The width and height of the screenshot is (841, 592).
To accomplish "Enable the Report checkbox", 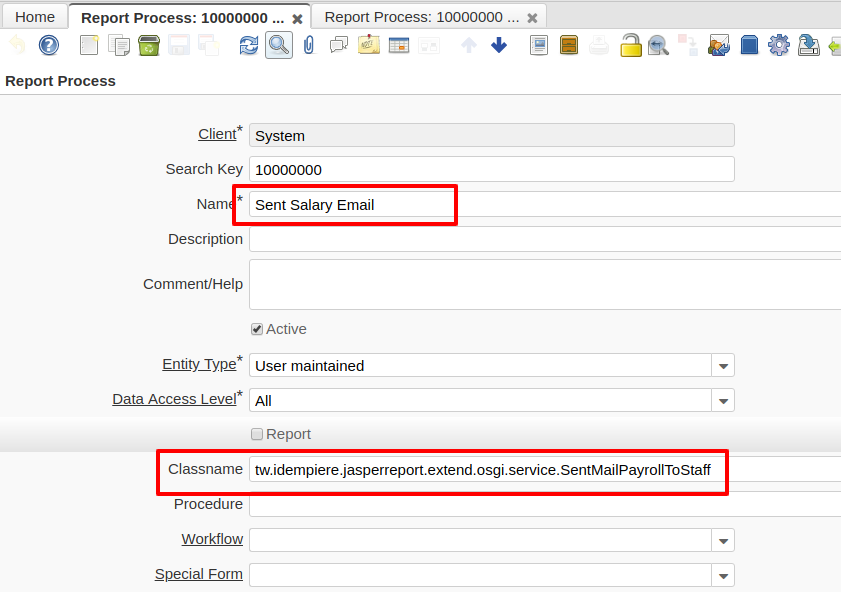I will (257, 434).
